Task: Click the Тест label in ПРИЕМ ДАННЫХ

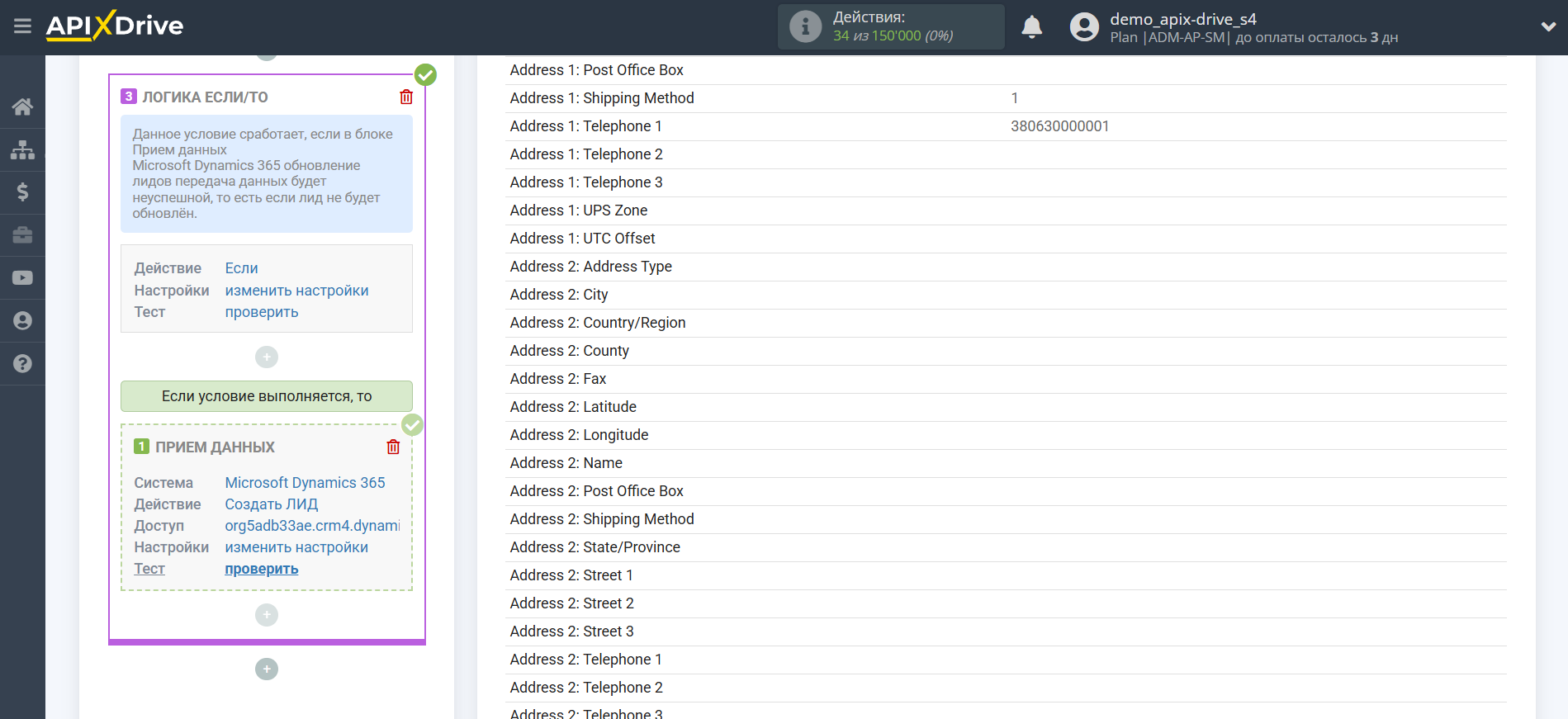Action: (149, 569)
